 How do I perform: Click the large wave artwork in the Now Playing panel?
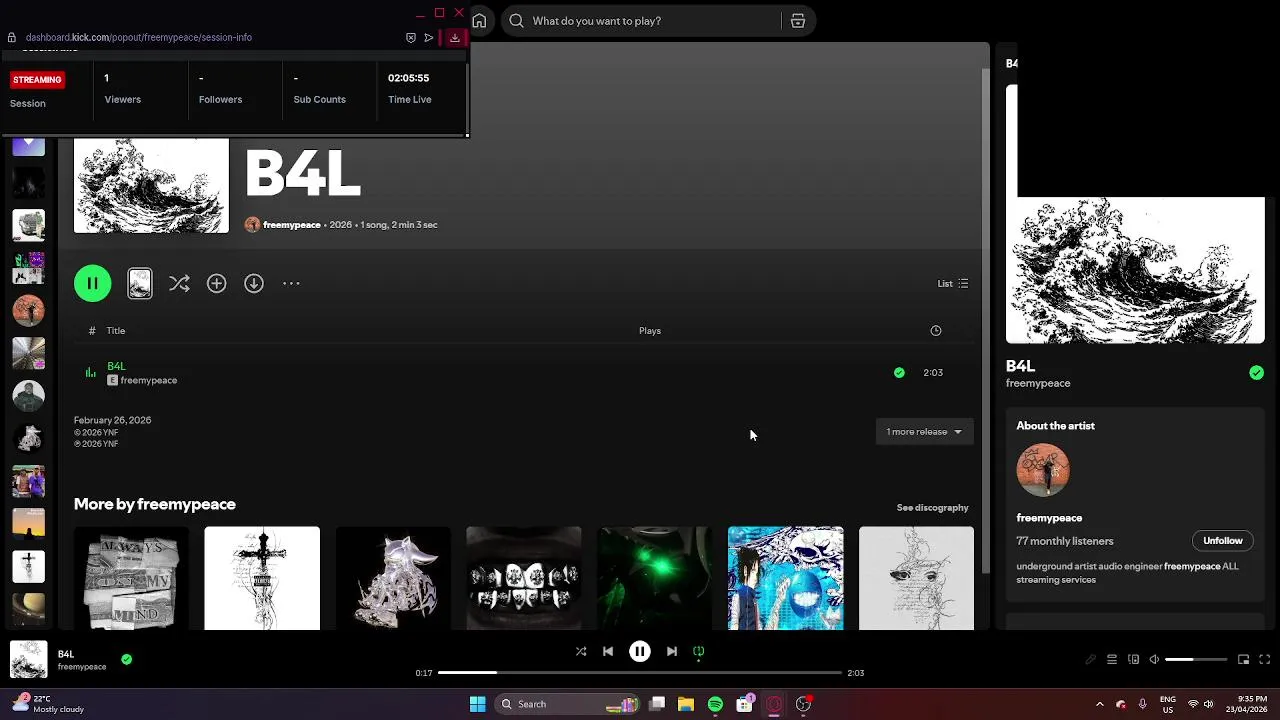tap(1135, 270)
